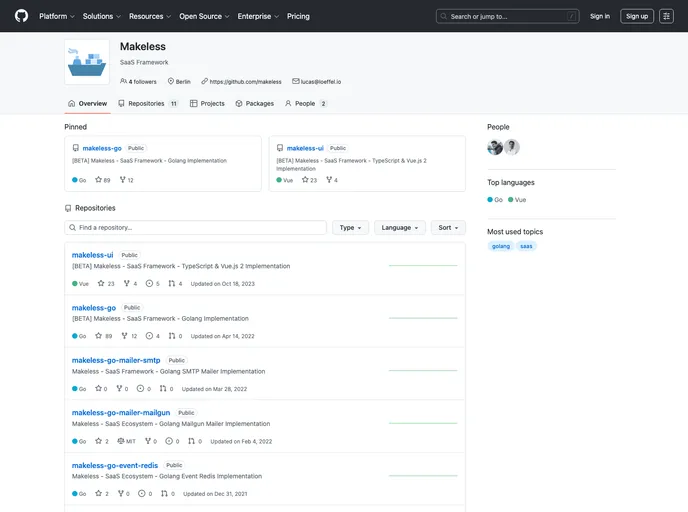This screenshot has height=512, width=688.
Task: Open the 4 followers link
Action: pyautogui.click(x=138, y=82)
